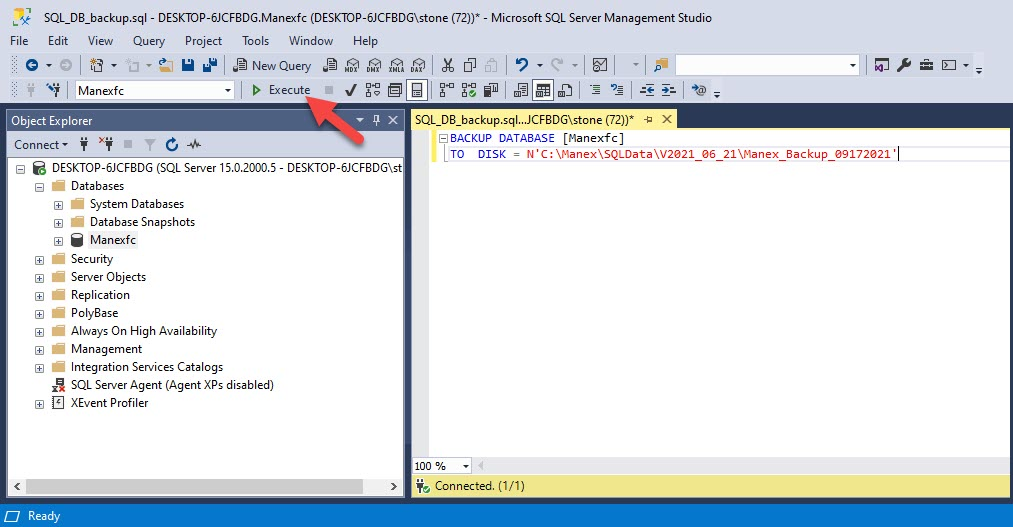The width and height of the screenshot is (1013, 527).
Task: Click the Disconnect plug icon in Object Explorer
Action: click(106, 144)
